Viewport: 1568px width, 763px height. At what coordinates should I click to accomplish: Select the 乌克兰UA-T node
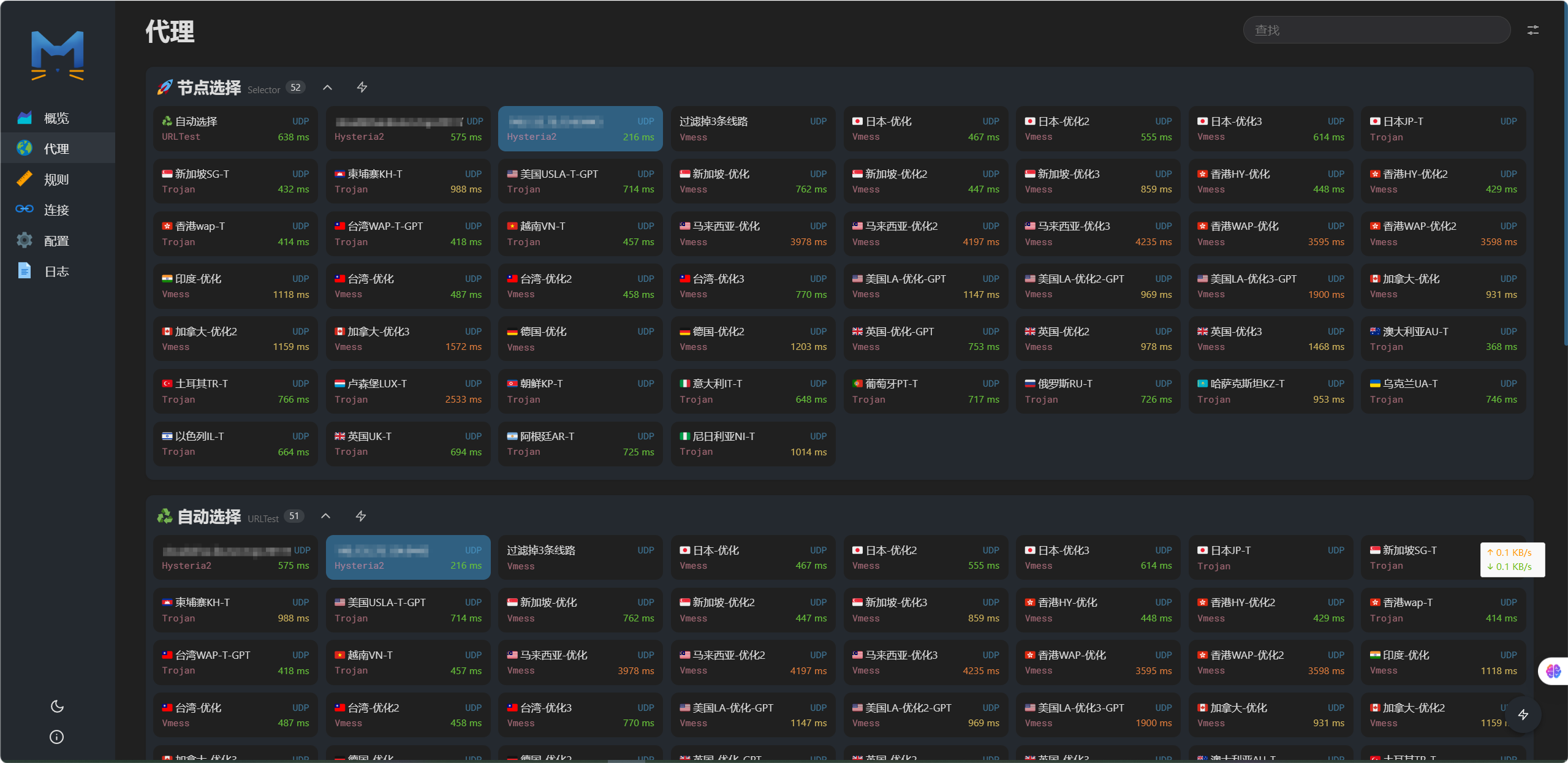point(1443,391)
